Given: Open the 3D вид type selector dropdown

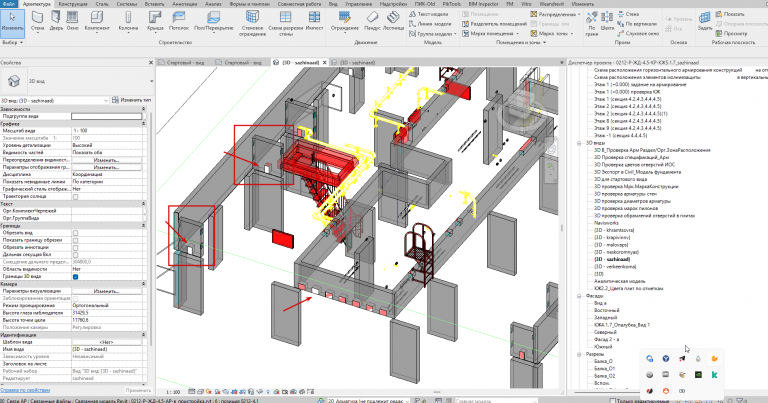Looking at the screenshot, I should [55, 100].
